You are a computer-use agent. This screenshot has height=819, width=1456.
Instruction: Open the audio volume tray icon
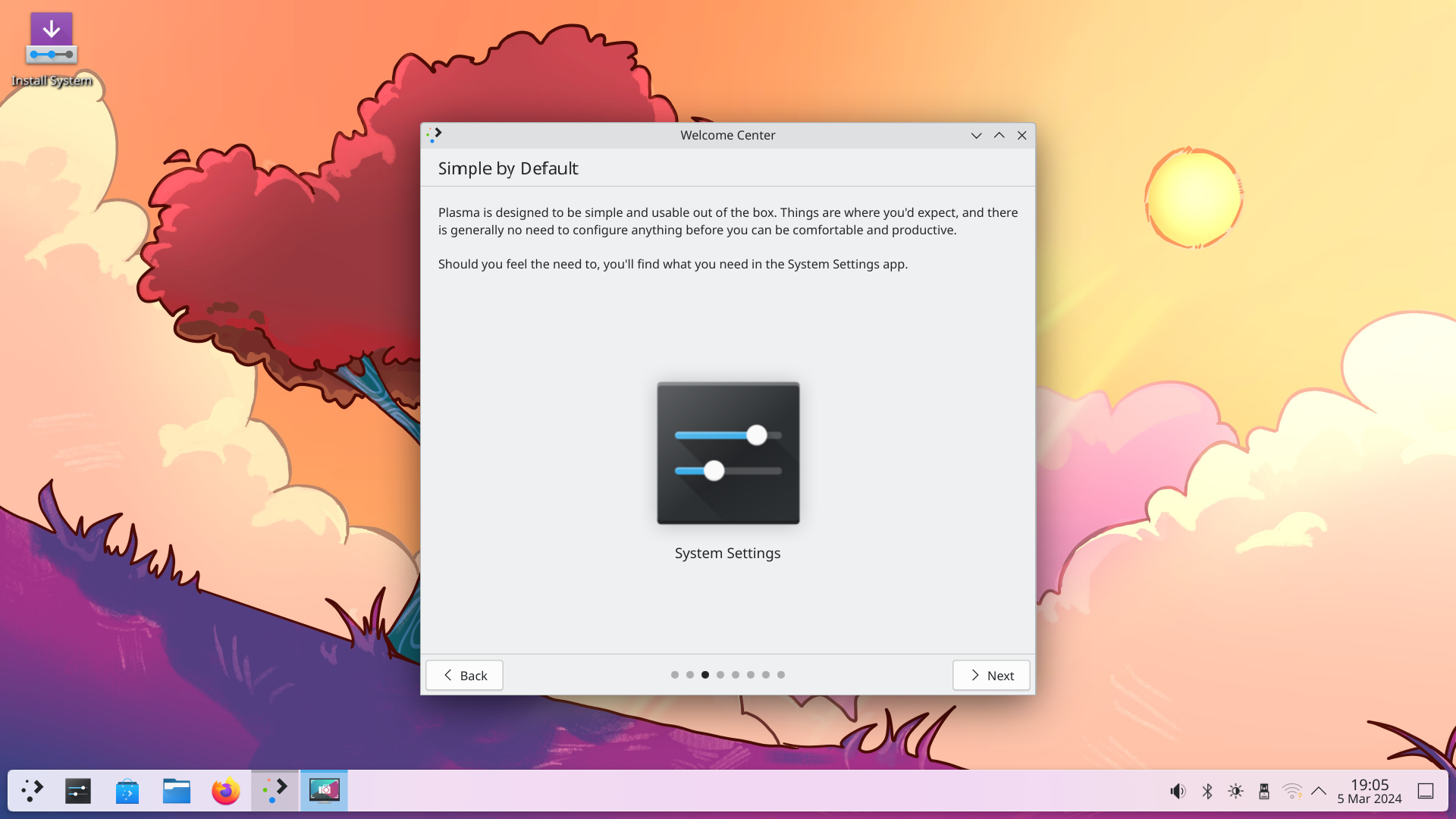click(1178, 792)
